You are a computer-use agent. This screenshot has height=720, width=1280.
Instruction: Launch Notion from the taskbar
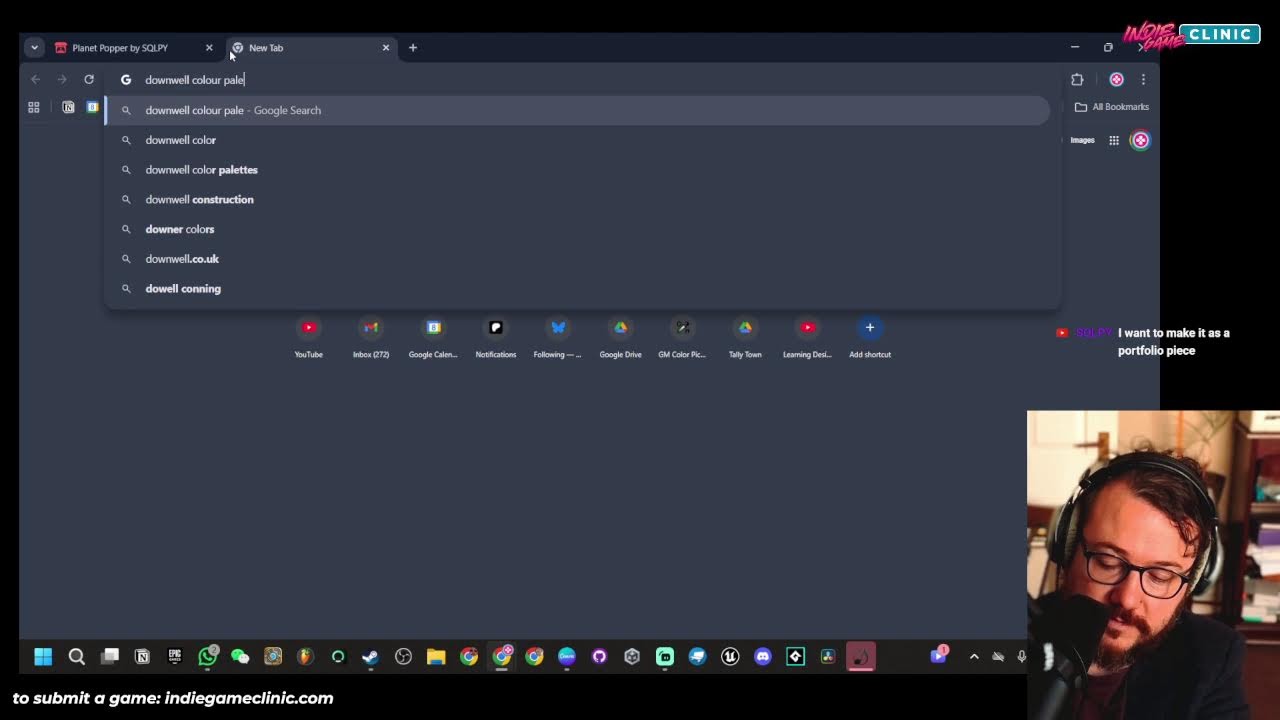pyautogui.click(x=142, y=657)
